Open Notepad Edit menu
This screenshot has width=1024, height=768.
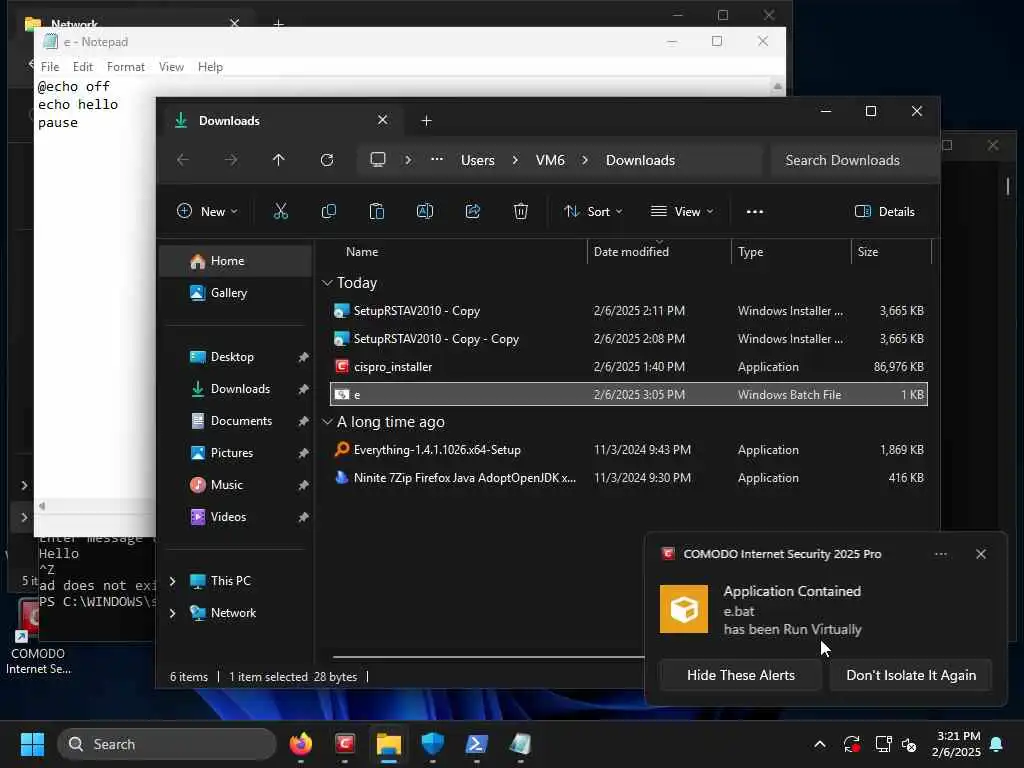(82, 67)
